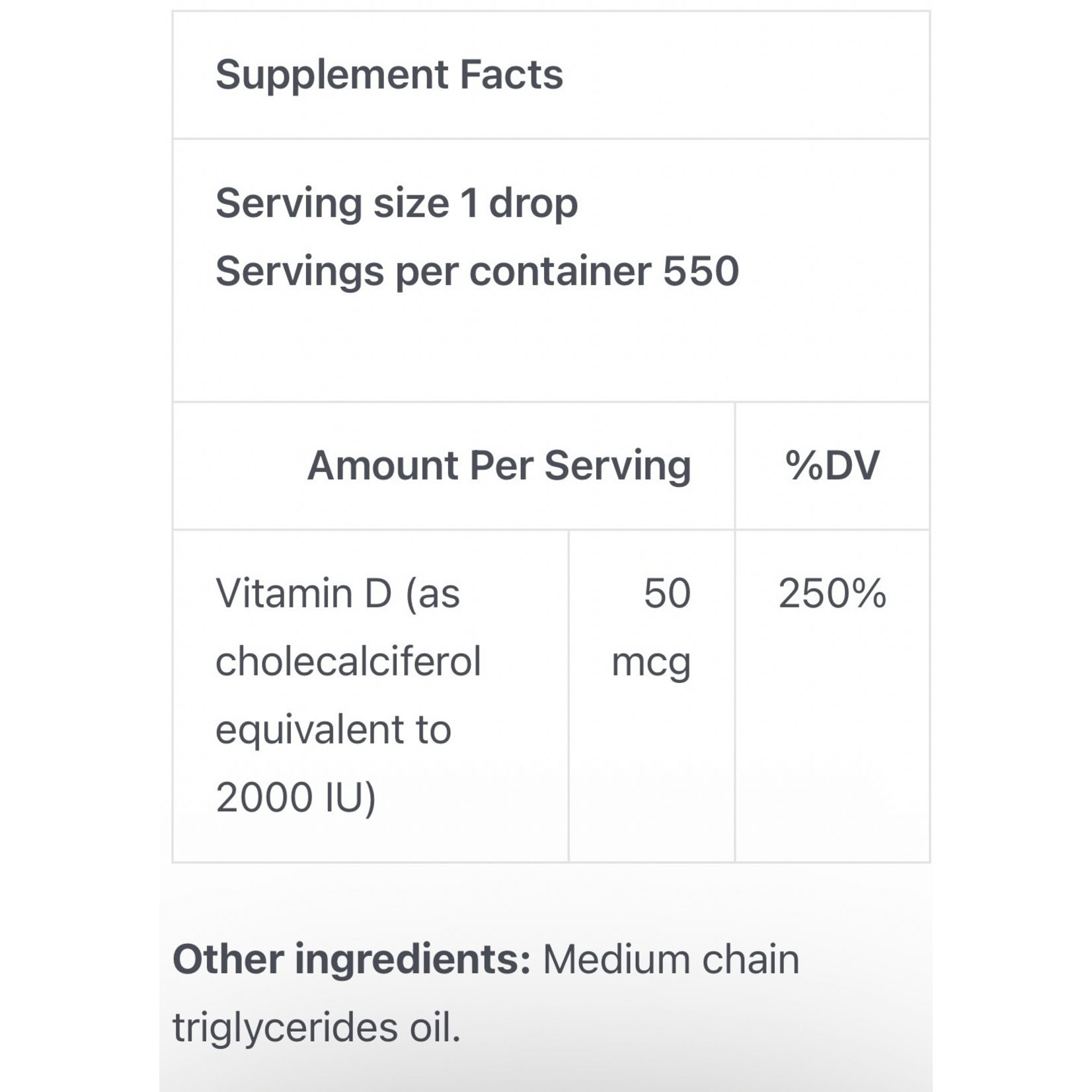This screenshot has width=1092, height=1092.
Task: Click the word Serving in column header
Action: click(617, 465)
